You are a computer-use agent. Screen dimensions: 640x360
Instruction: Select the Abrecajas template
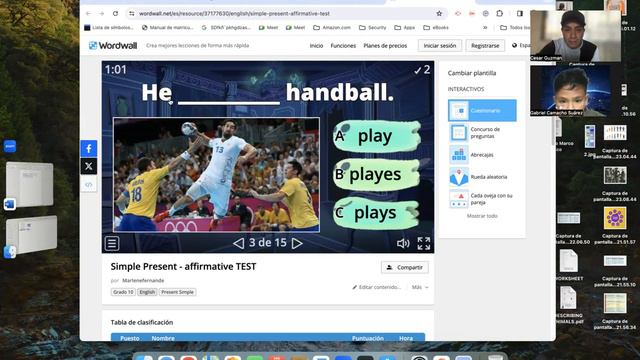(482, 155)
